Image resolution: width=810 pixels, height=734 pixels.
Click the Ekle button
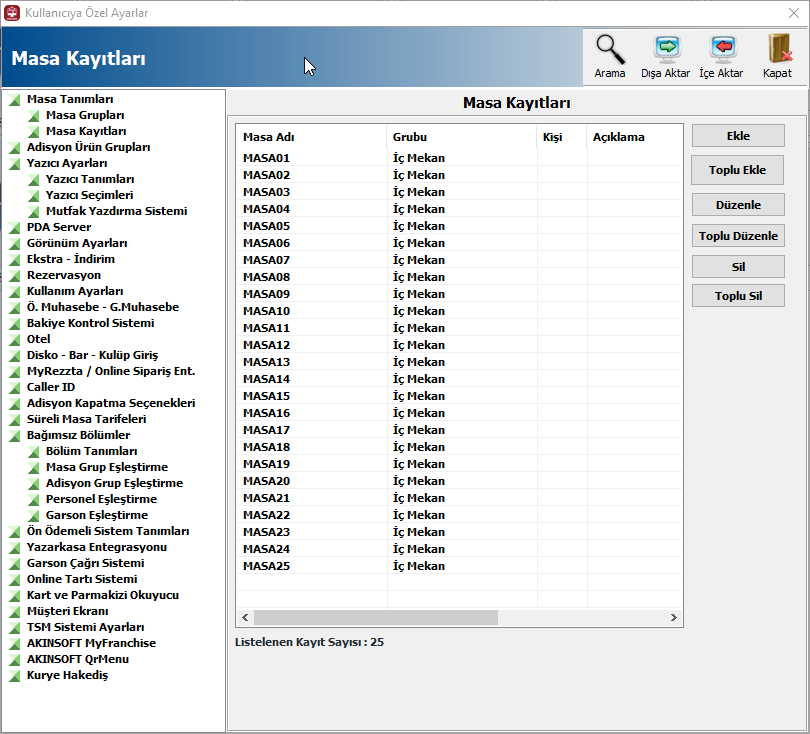coord(738,136)
